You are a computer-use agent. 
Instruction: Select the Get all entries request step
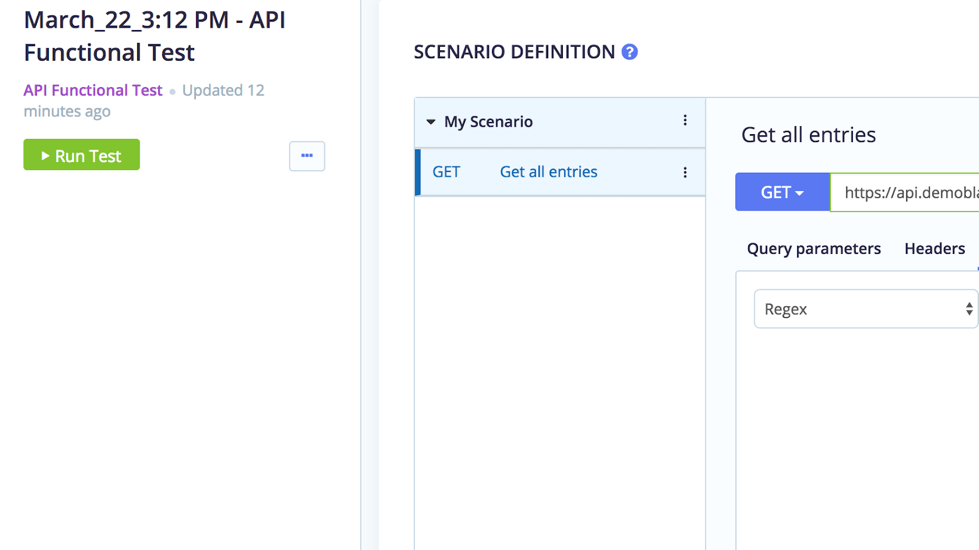(x=560, y=172)
